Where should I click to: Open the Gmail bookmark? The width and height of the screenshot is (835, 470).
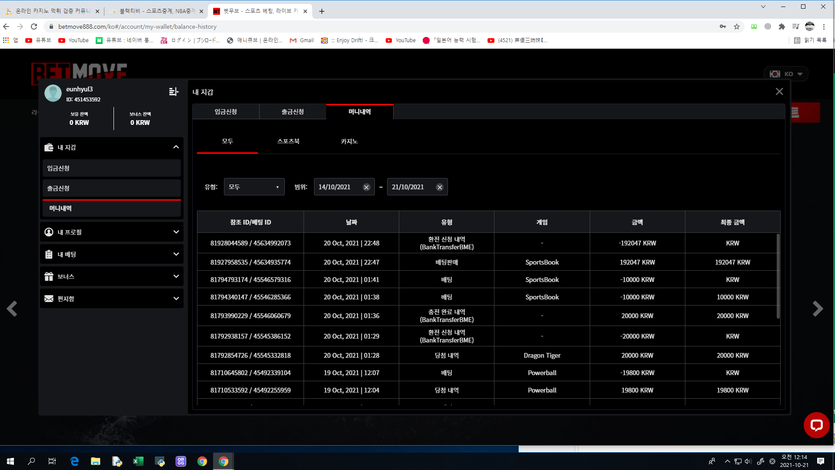(x=301, y=40)
